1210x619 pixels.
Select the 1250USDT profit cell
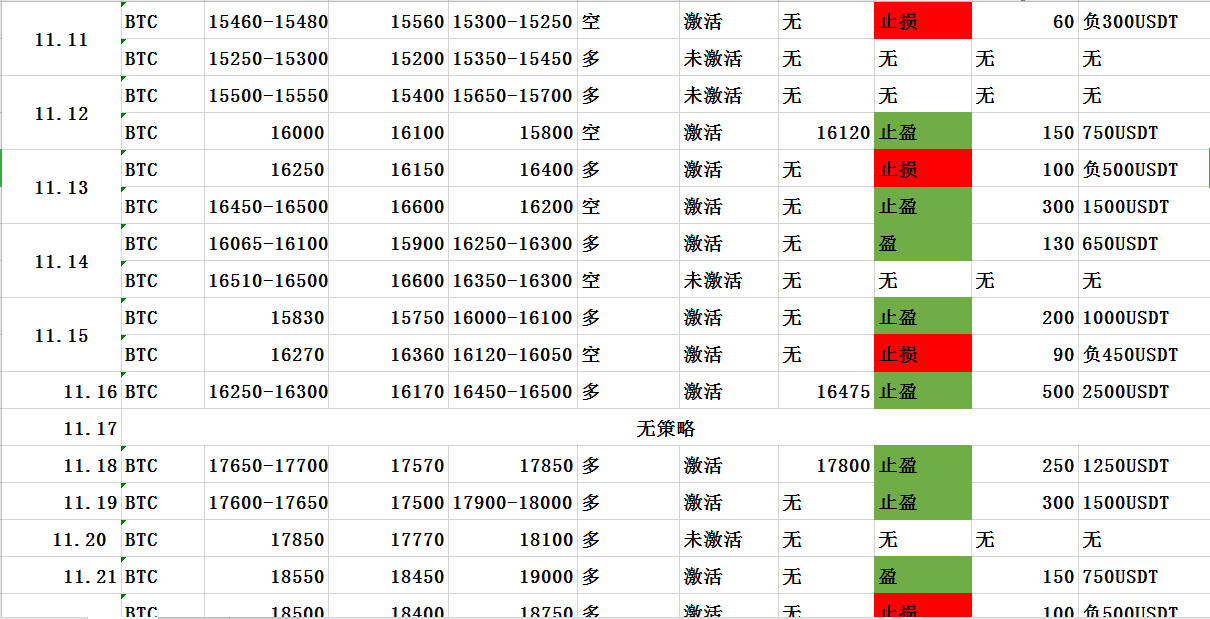pos(1144,465)
